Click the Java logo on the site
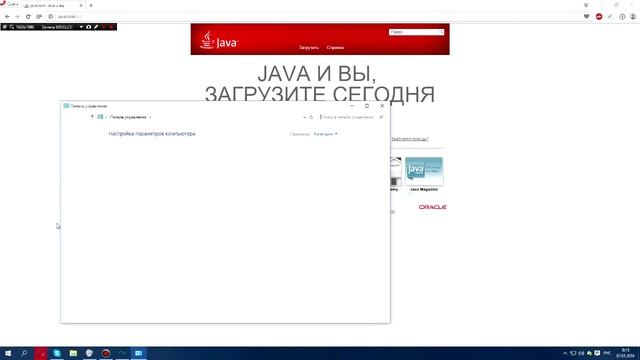Image resolution: width=640 pixels, height=360 pixels. 219,40
